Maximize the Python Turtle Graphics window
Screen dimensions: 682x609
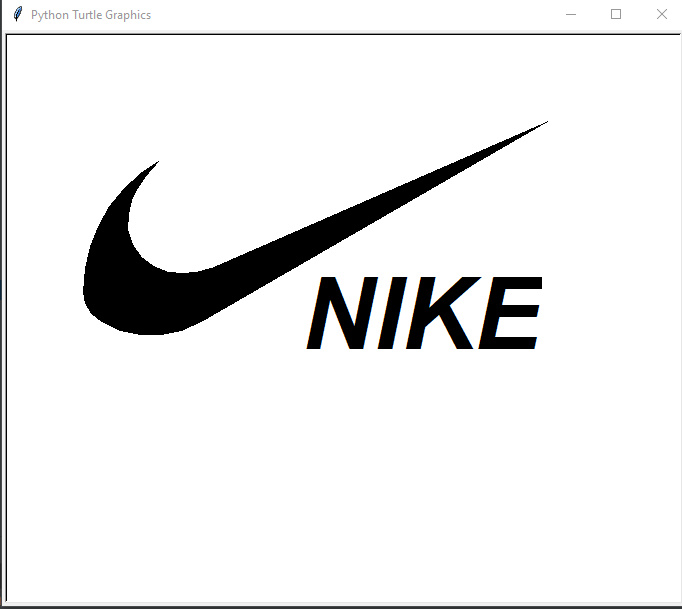pyautogui.click(x=616, y=14)
